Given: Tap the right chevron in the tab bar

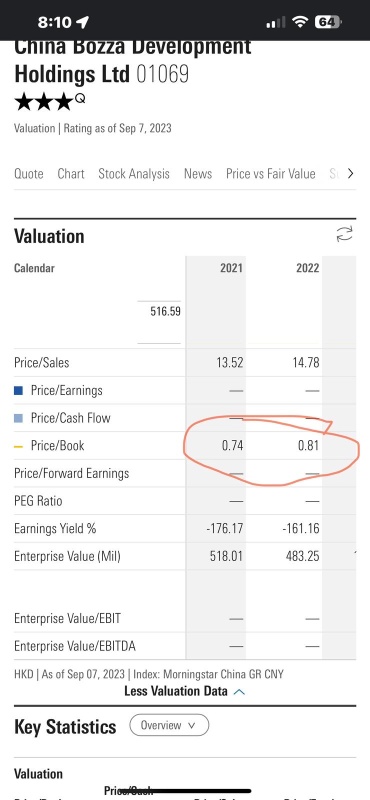Looking at the screenshot, I should [350, 173].
